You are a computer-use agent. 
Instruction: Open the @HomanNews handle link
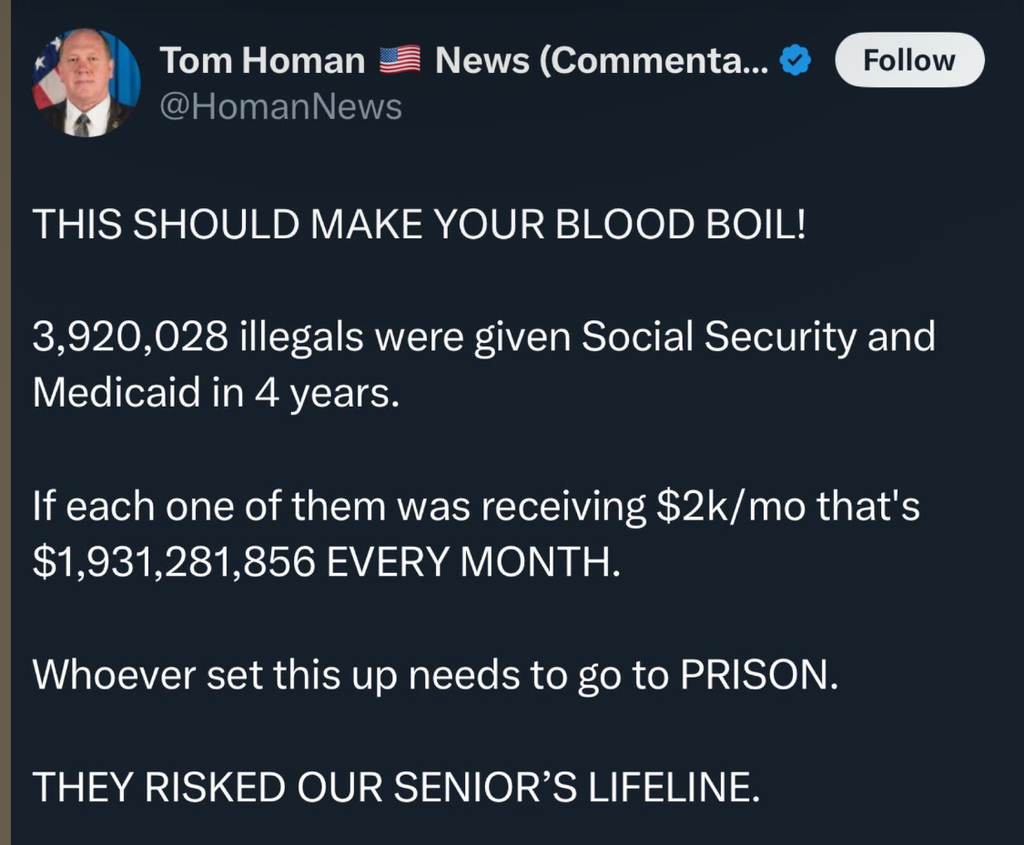[281, 106]
